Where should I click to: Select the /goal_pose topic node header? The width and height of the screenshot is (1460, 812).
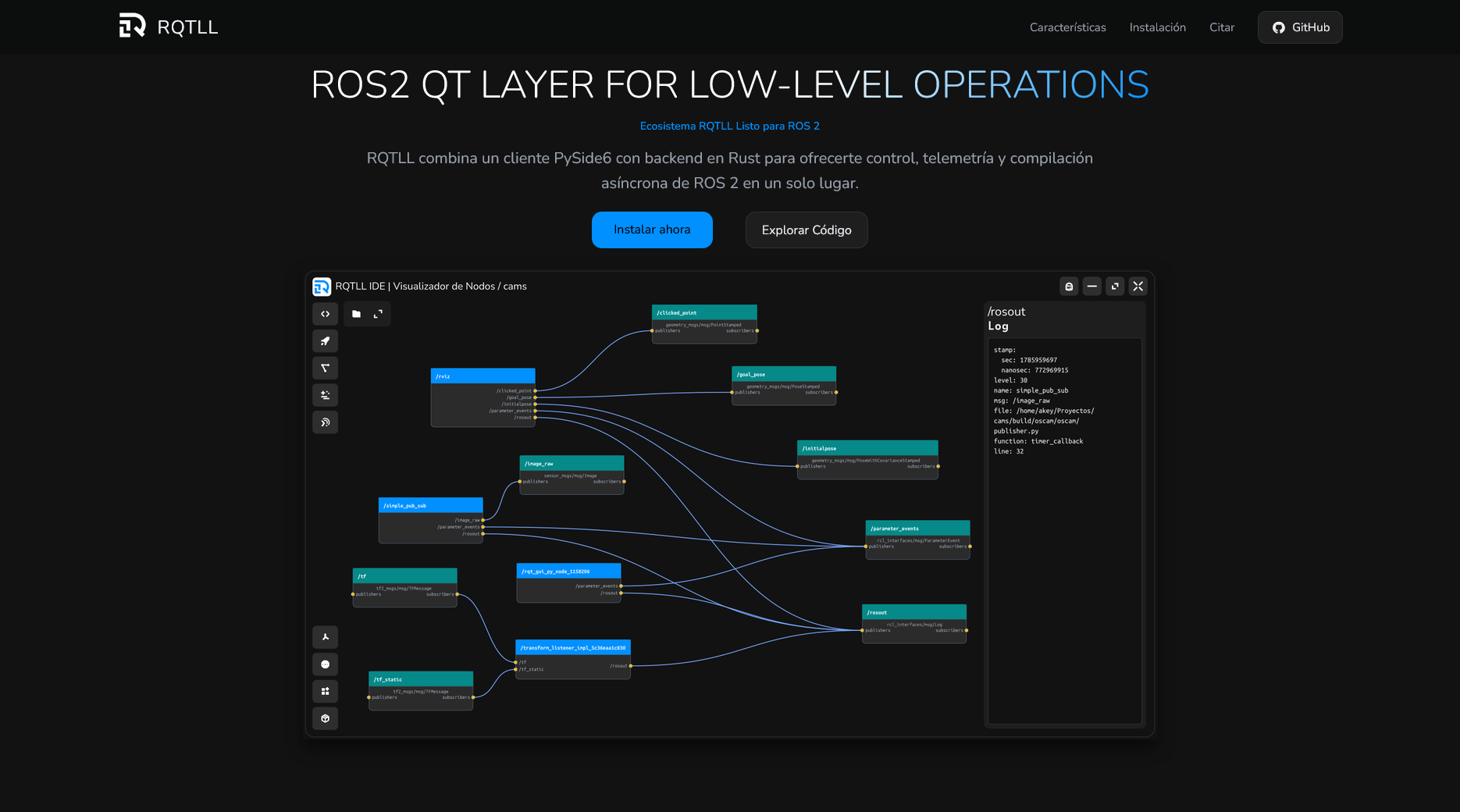[x=784, y=374]
